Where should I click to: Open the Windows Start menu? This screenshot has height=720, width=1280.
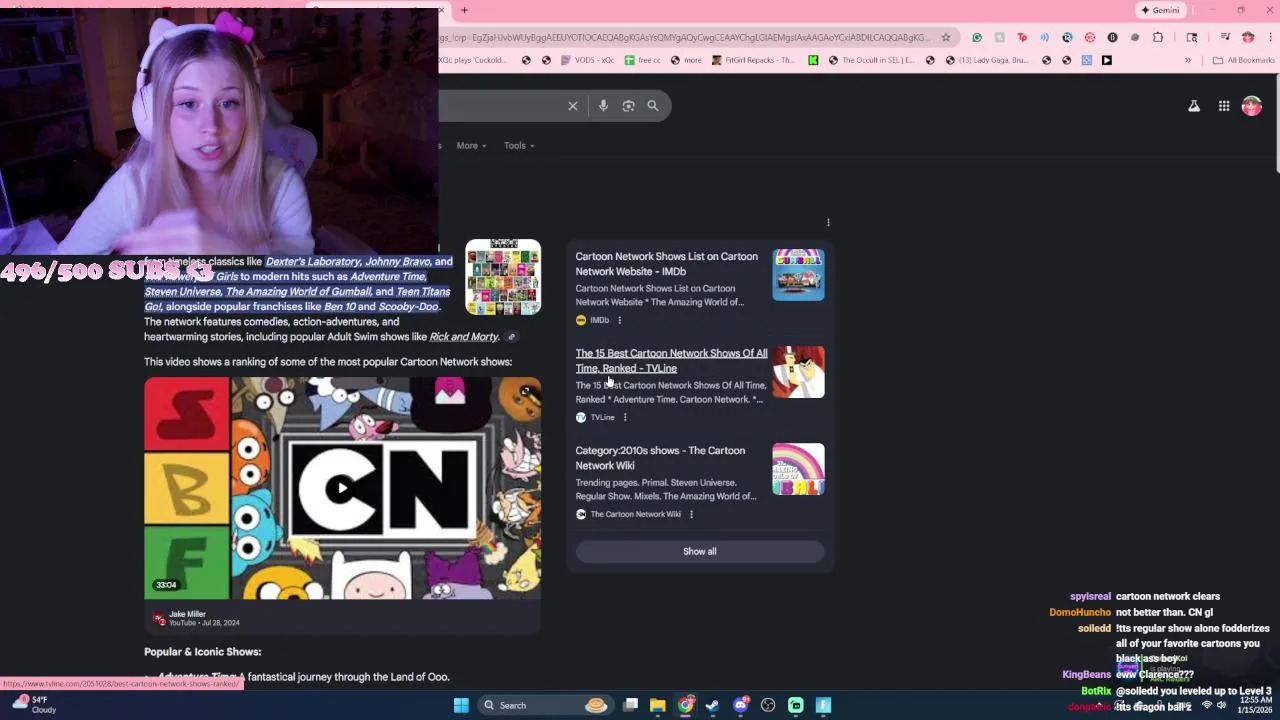pyautogui.click(x=461, y=705)
